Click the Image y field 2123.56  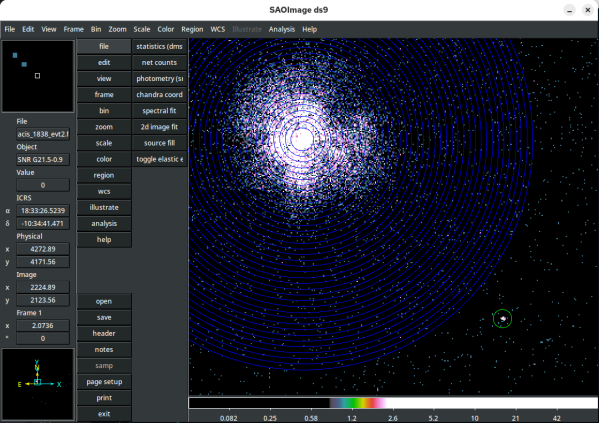tap(43, 300)
